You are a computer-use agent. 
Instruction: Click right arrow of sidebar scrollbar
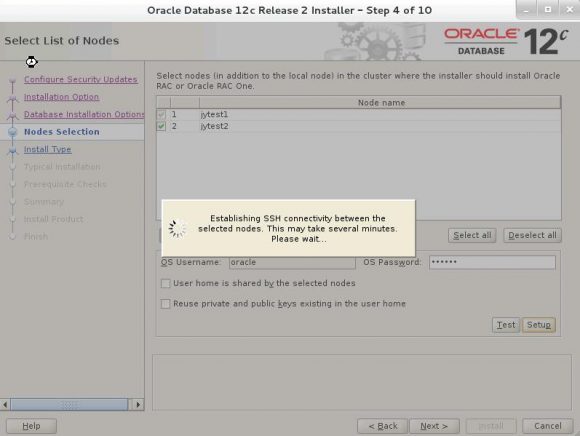point(138,405)
